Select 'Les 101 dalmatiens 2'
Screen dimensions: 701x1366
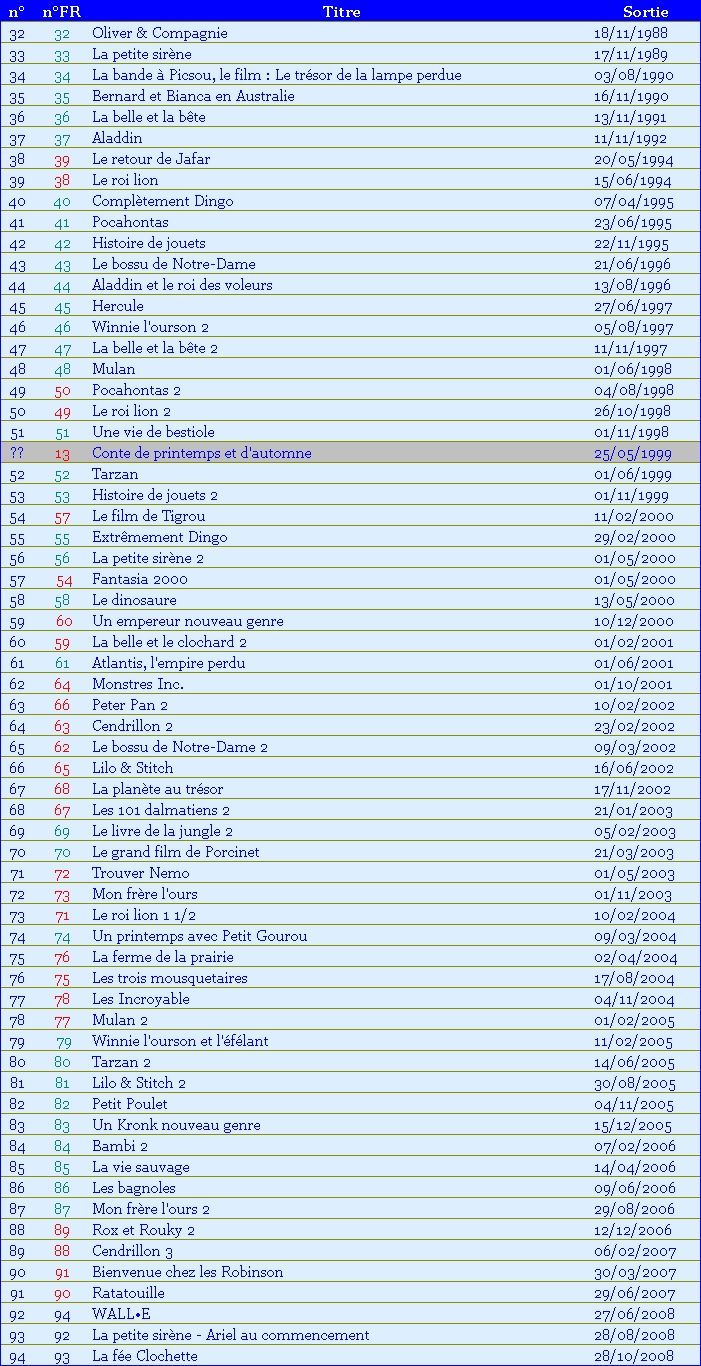pos(161,810)
